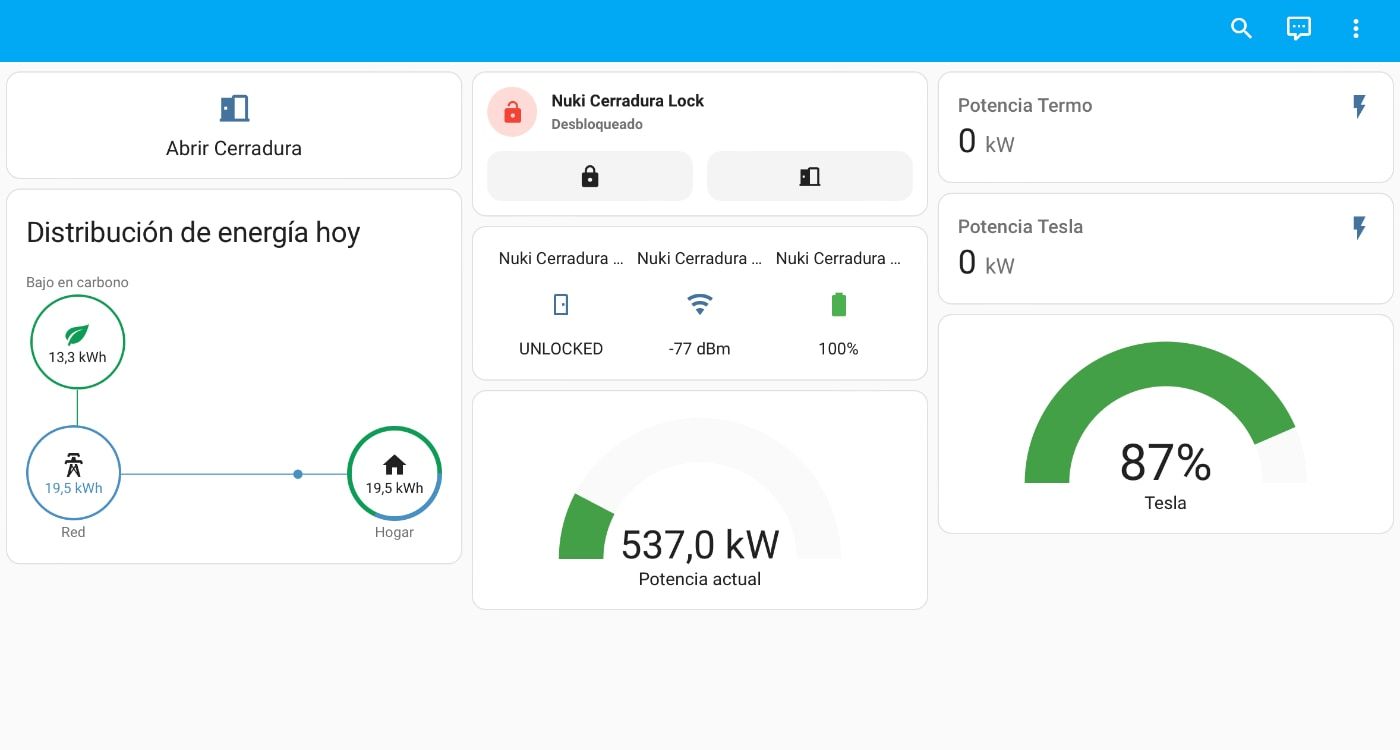Image resolution: width=1400 pixels, height=750 pixels.
Task: Click the Tesla label under gauge
Action: click(1165, 503)
